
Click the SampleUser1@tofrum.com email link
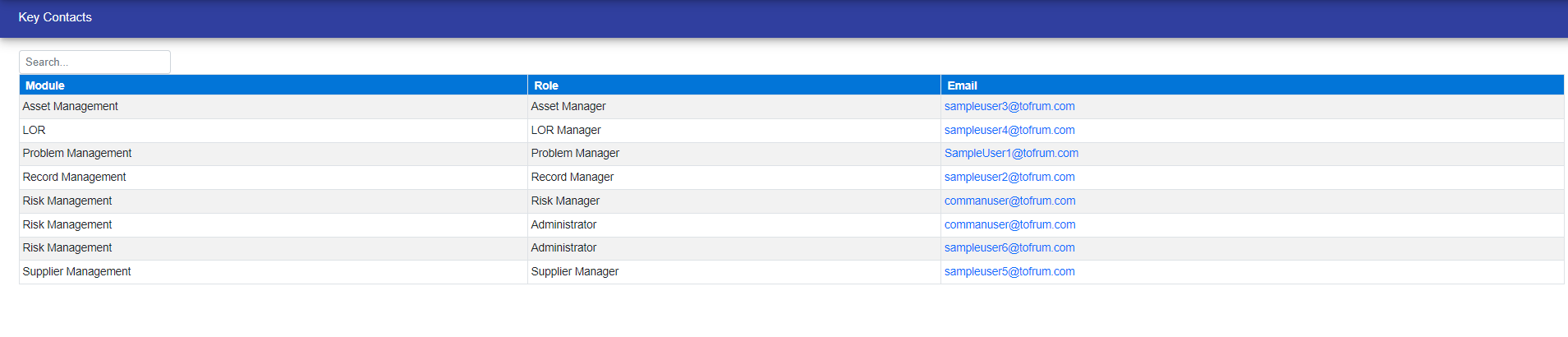pyautogui.click(x=1011, y=154)
